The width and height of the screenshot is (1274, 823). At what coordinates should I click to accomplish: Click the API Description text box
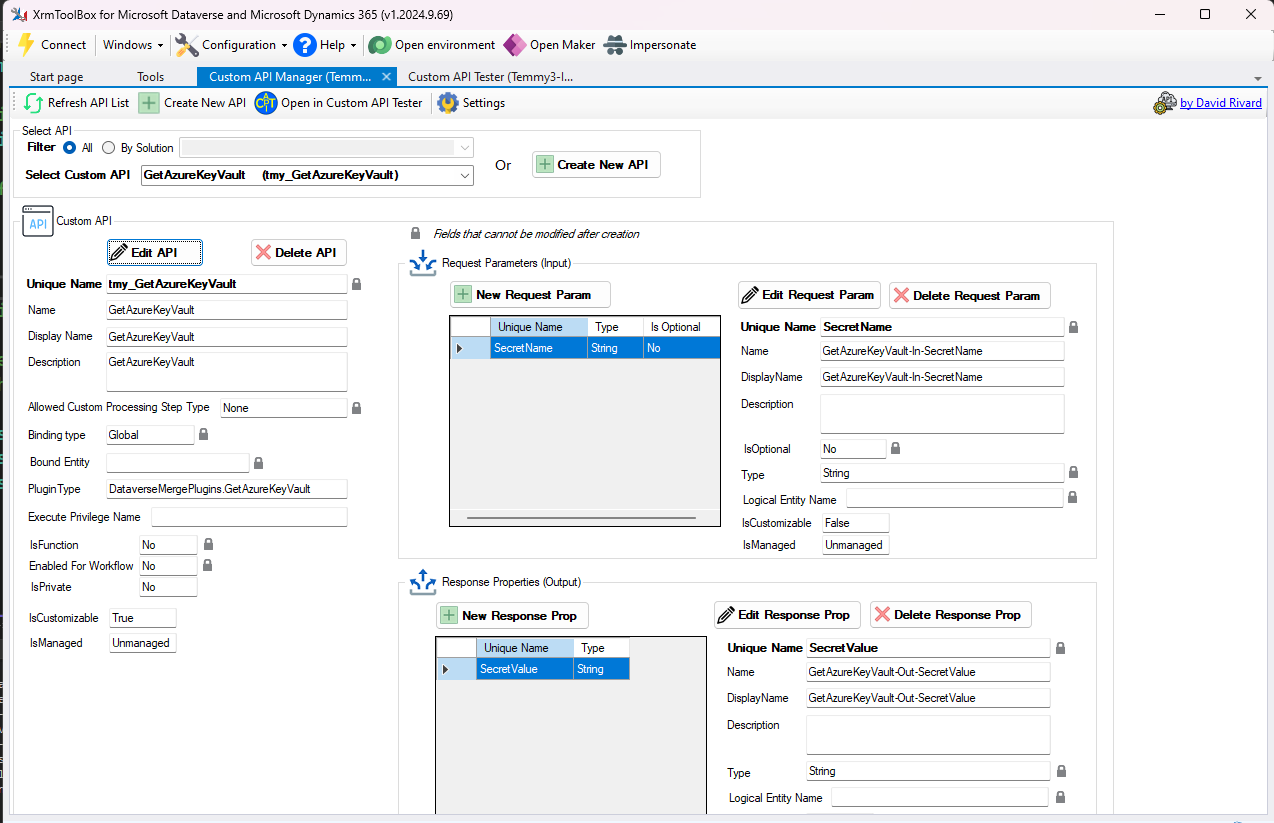(227, 371)
